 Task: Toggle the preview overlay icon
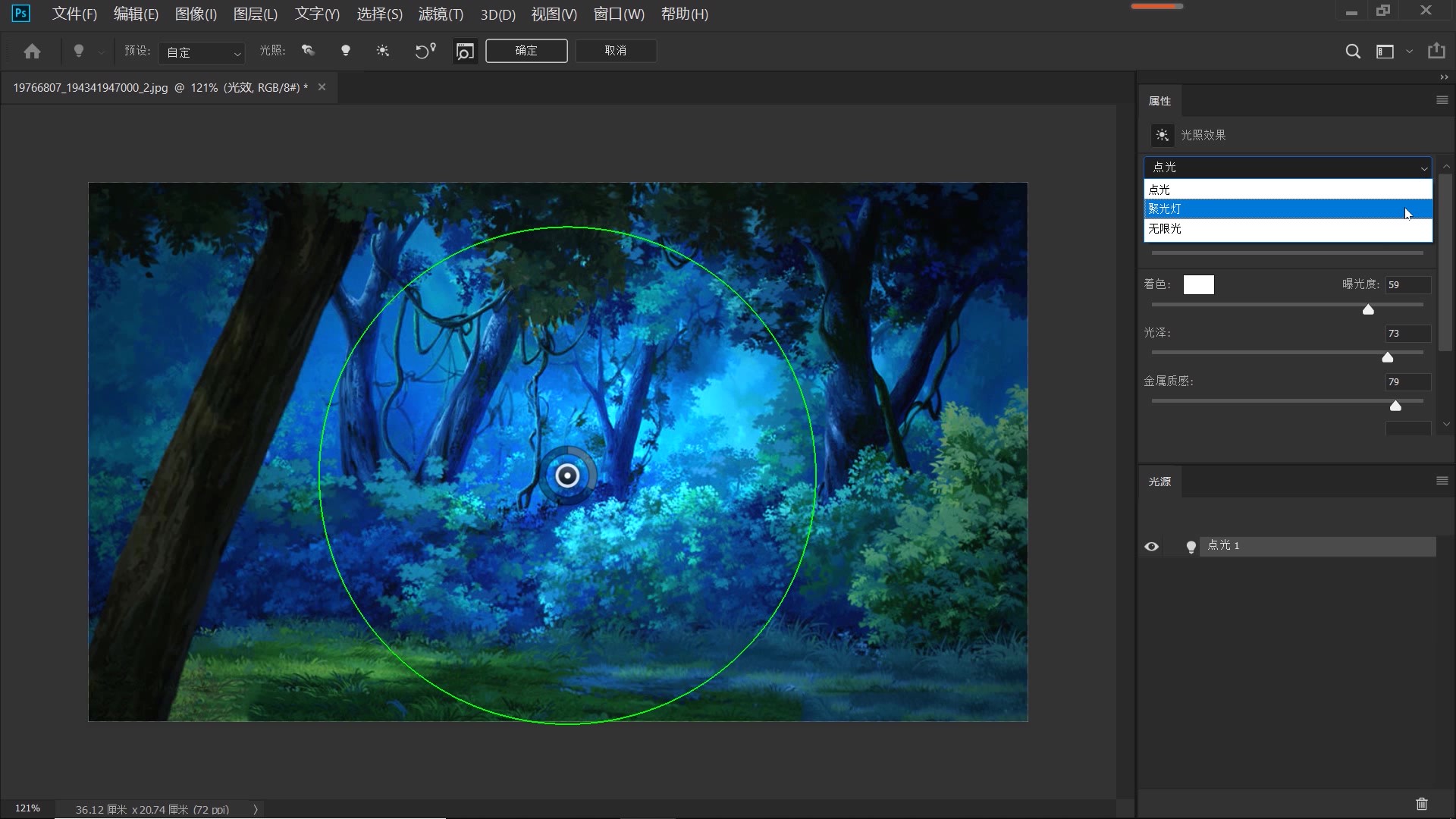pos(465,51)
